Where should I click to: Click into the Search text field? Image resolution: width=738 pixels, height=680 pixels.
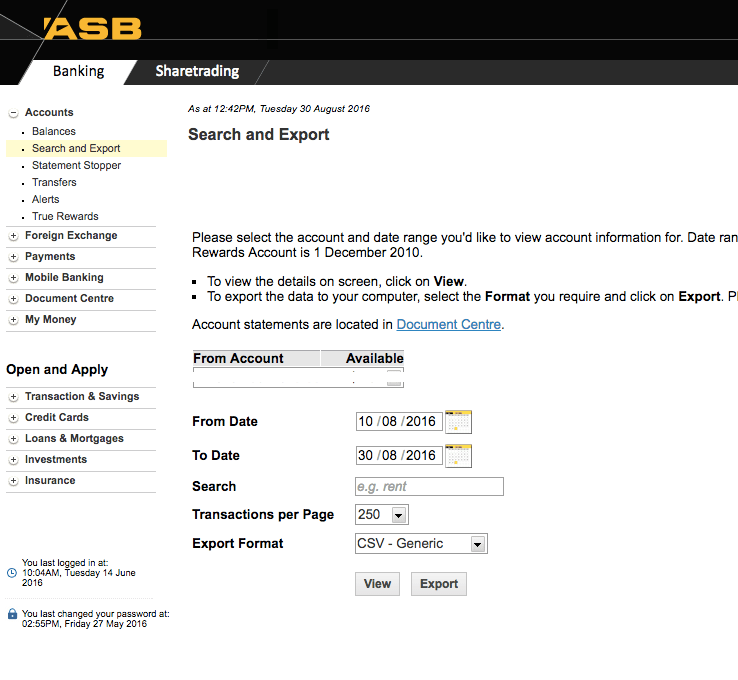(429, 487)
